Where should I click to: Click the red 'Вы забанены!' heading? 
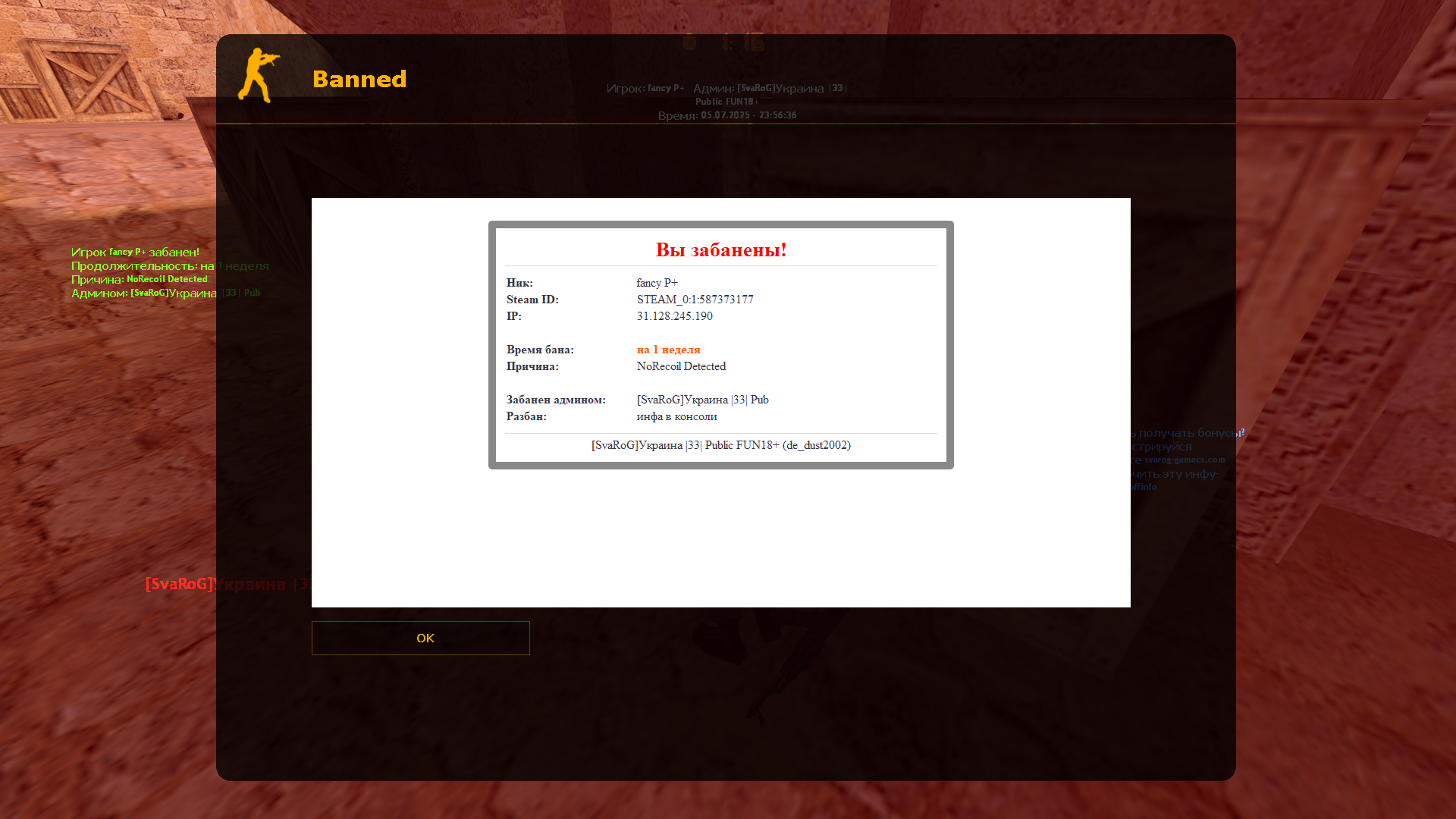coord(720,249)
